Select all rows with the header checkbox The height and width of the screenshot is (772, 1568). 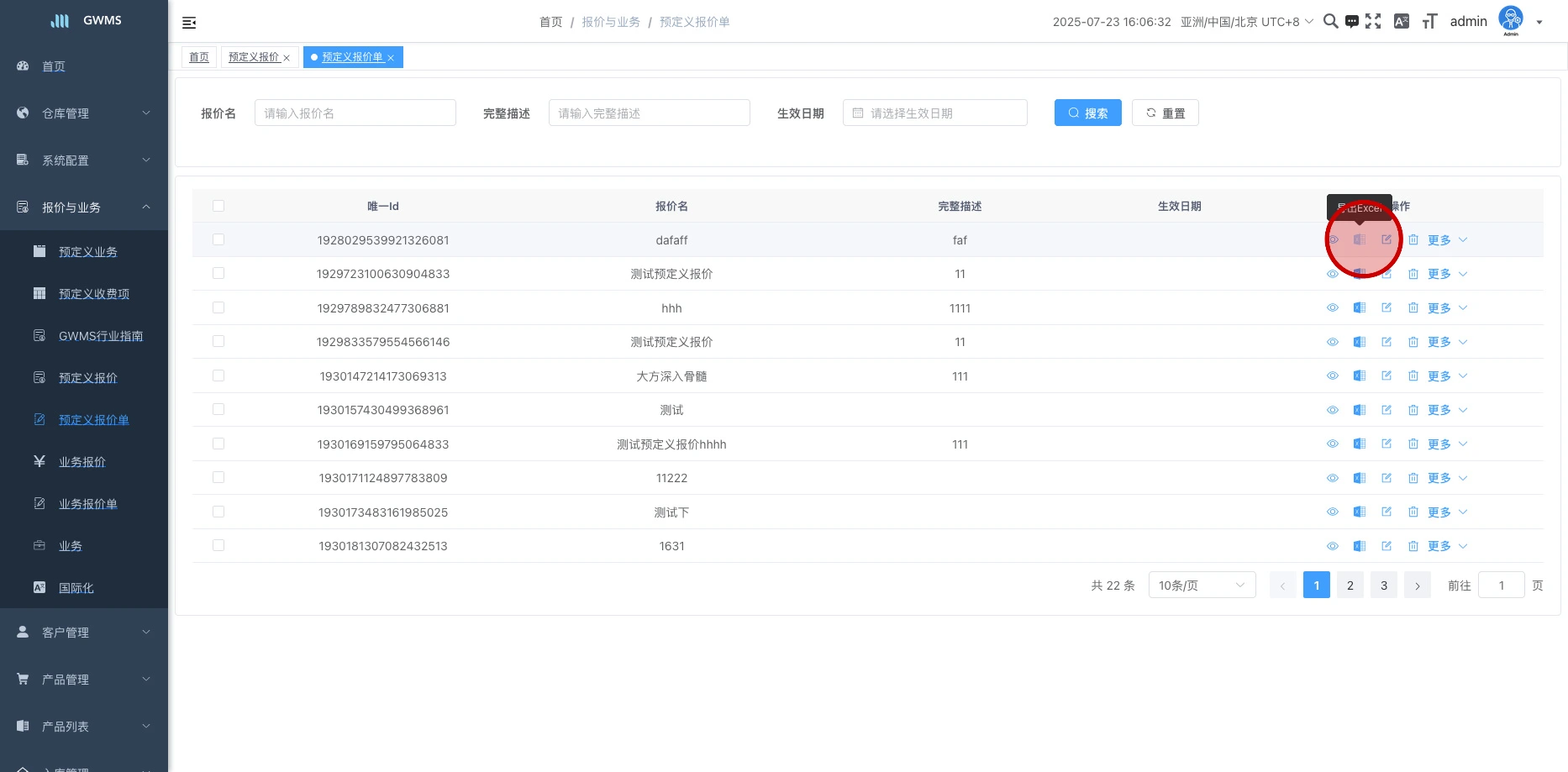click(x=218, y=207)
